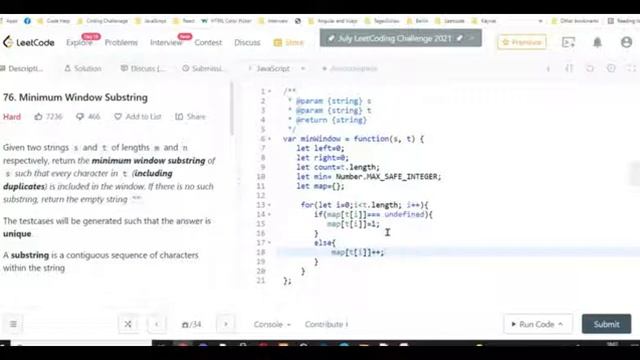Collapse the for loop at line 13
The width and height of the screenshot is (640, 360).
pyautogui.click(x=270, y=205)
